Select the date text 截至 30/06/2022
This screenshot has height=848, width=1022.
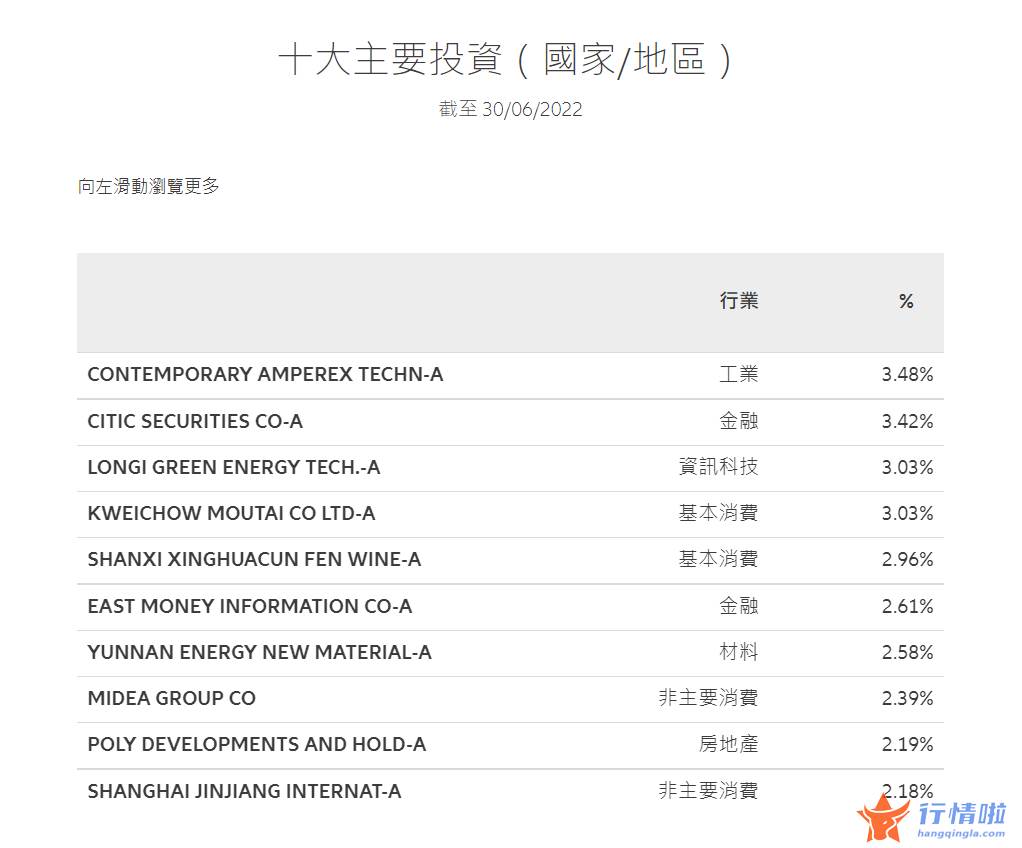point(510,109)
